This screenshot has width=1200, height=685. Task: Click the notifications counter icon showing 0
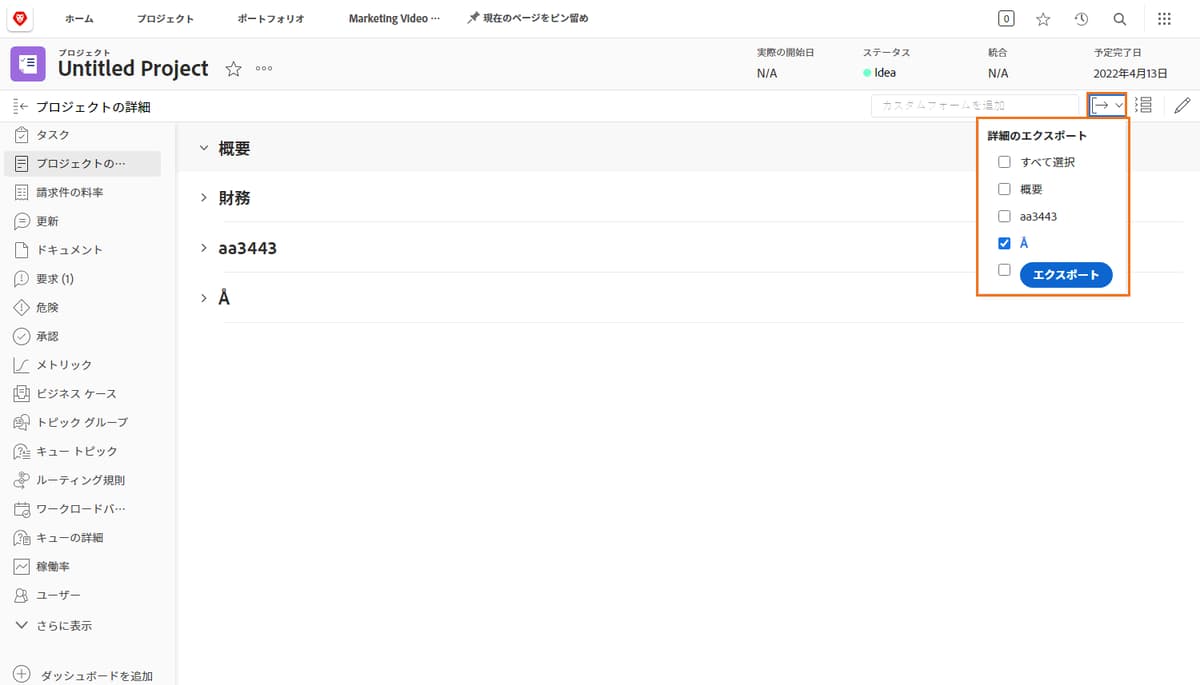1005,18
